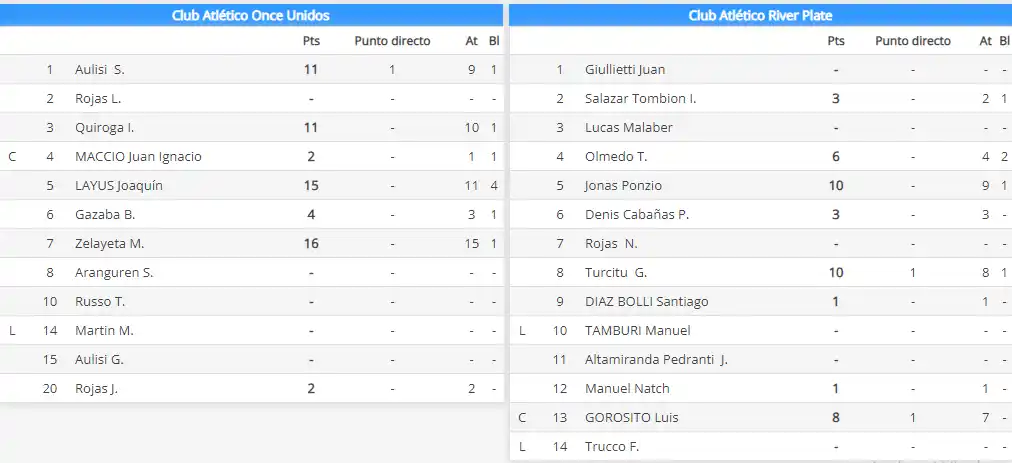Sort River Plate table by Punto directo
Viewport: 1012px width, 463px height.
click(x=912, y=41)
